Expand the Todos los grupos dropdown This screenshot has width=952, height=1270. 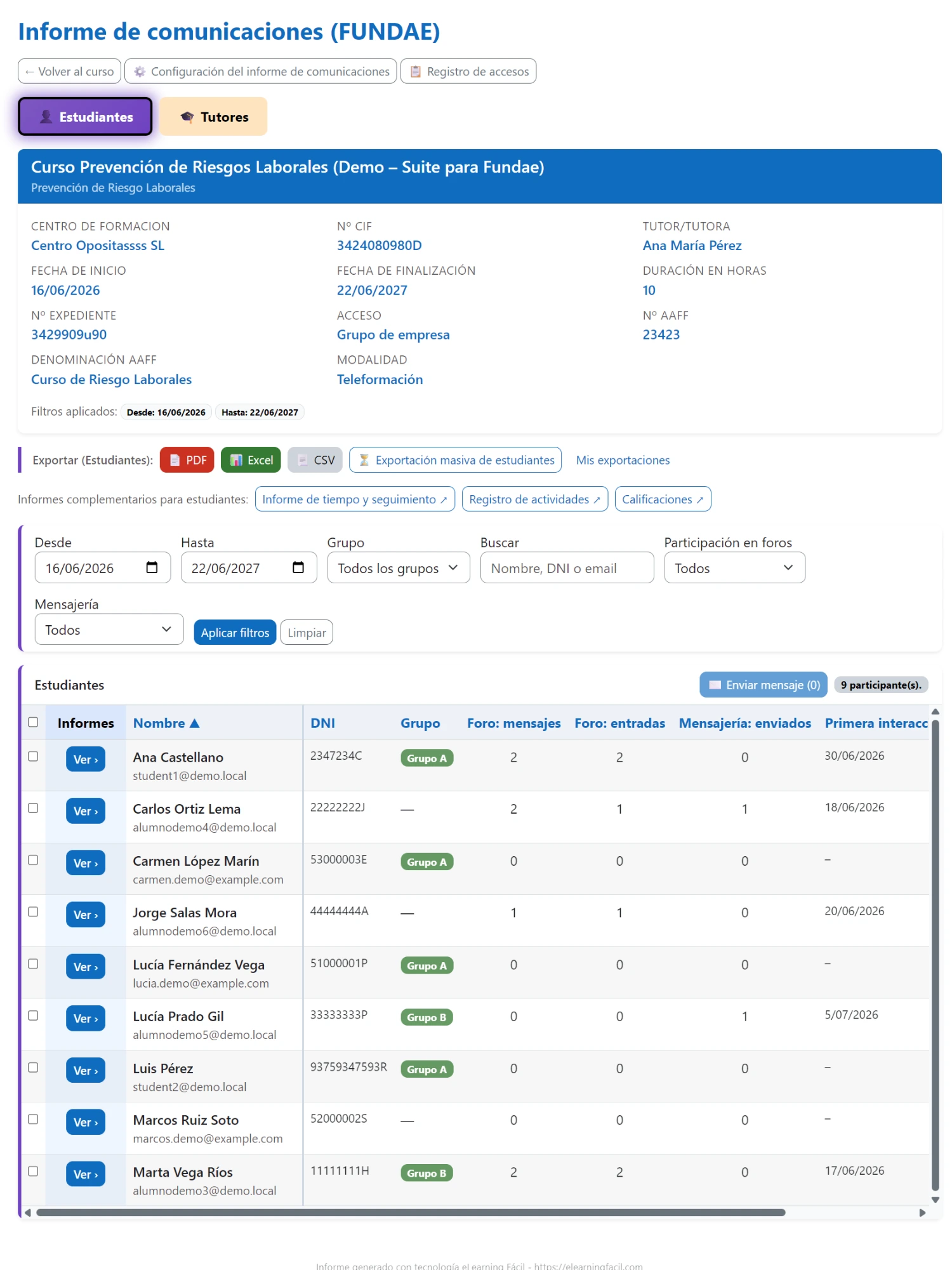pyautogui.click(x=399, y=568)
